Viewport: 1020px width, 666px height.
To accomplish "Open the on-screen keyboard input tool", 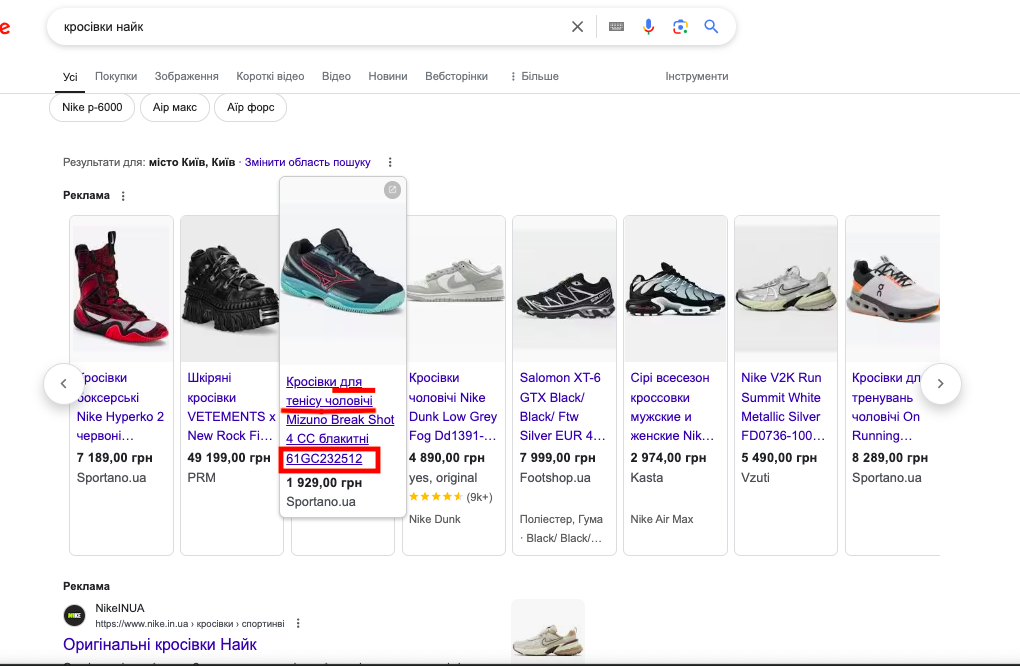I will [616, 27].
